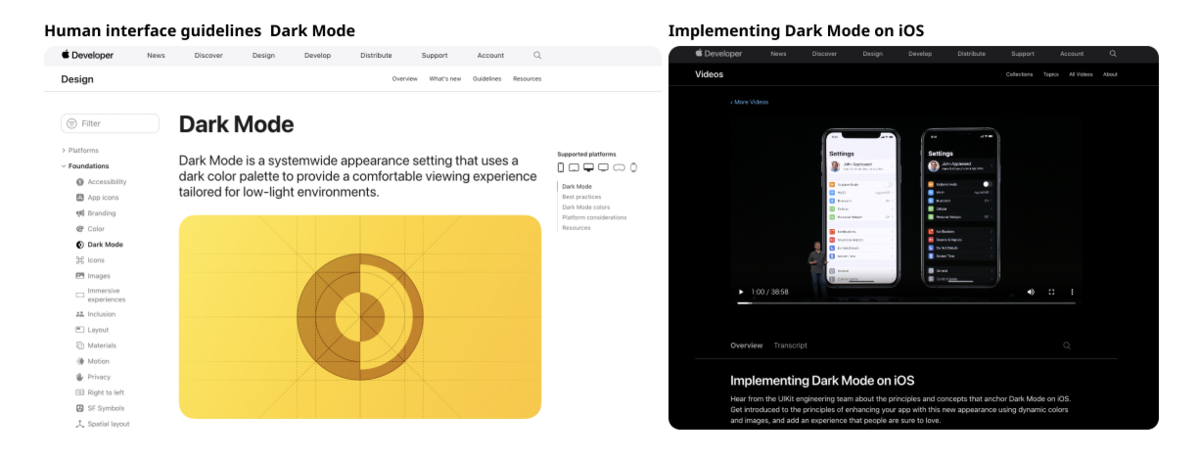Jump to Dark Mode colors in page contents
This screenshot has width=1200, height=459.
[x=586, y=207]
